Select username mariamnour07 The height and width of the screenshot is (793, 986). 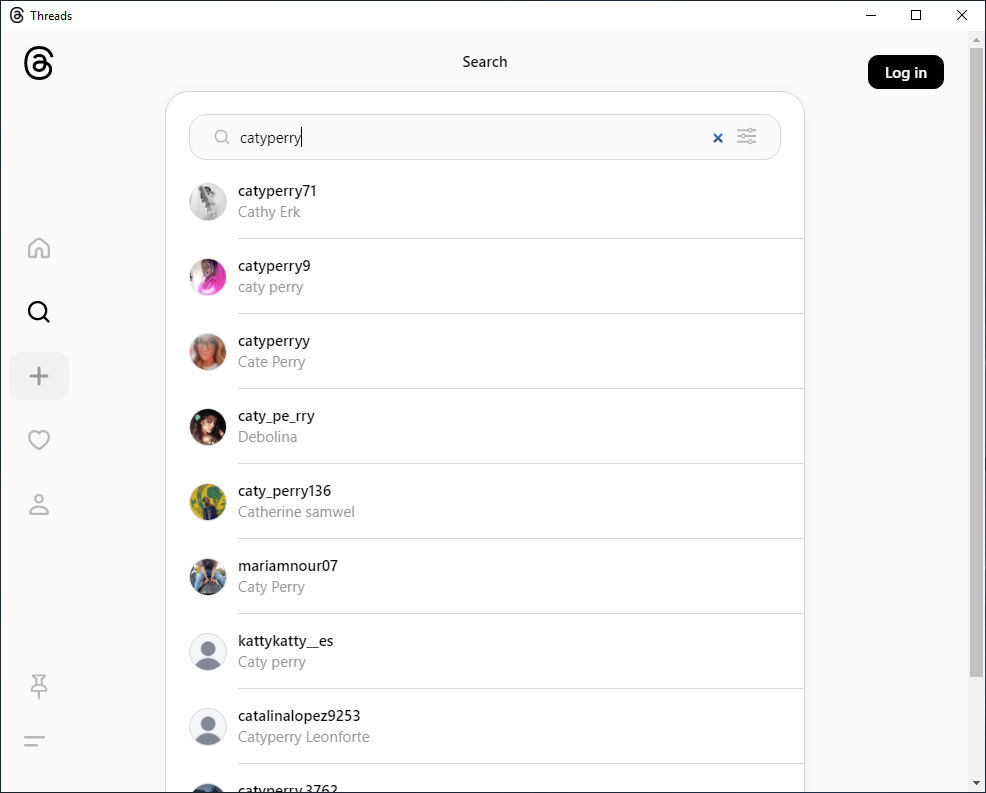pos(288,566)
